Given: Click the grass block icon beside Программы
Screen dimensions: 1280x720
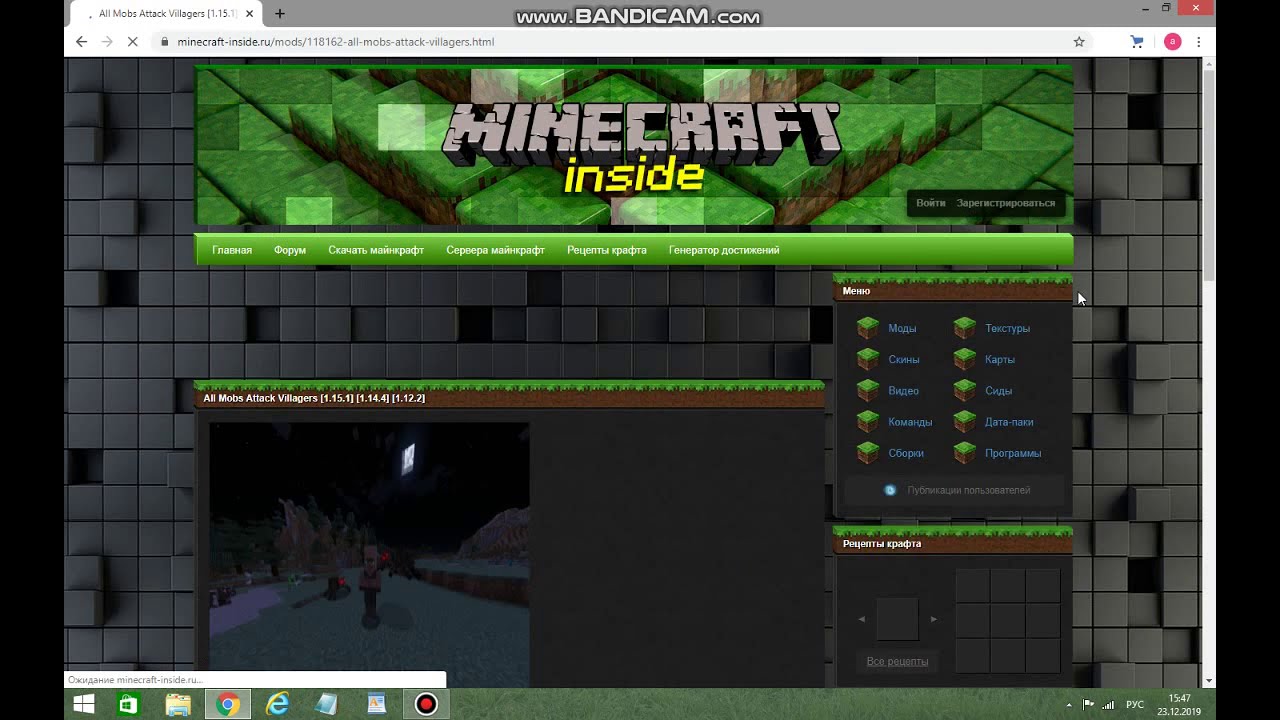Looking at the screenshot, I should pyautogui.click(x=965, y=452).
